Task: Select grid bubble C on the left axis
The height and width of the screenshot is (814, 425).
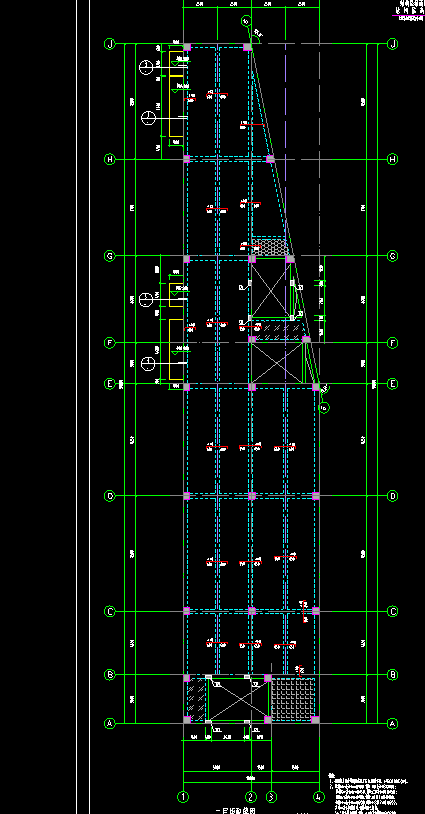Action: coord(109,612)
